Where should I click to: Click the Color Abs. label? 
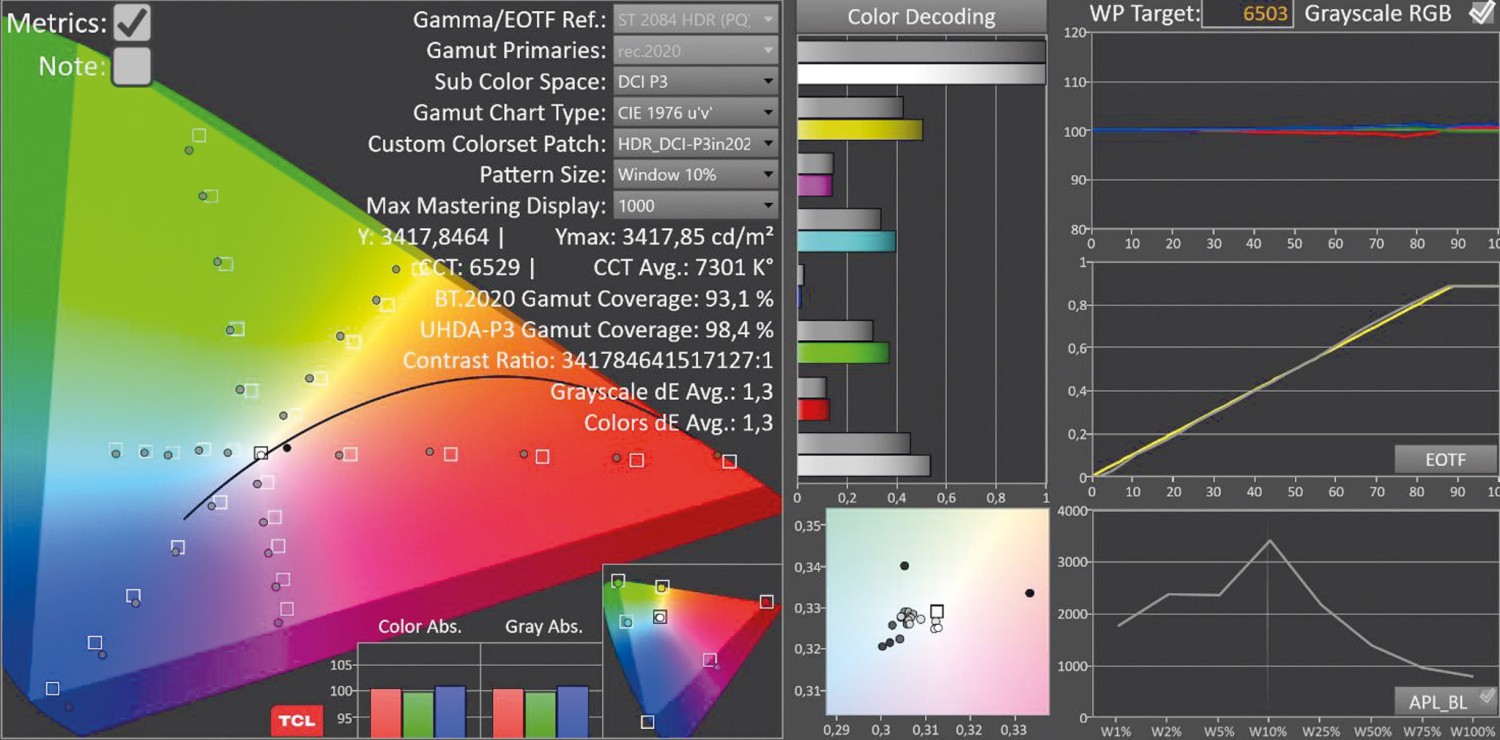tap(420, 627)
